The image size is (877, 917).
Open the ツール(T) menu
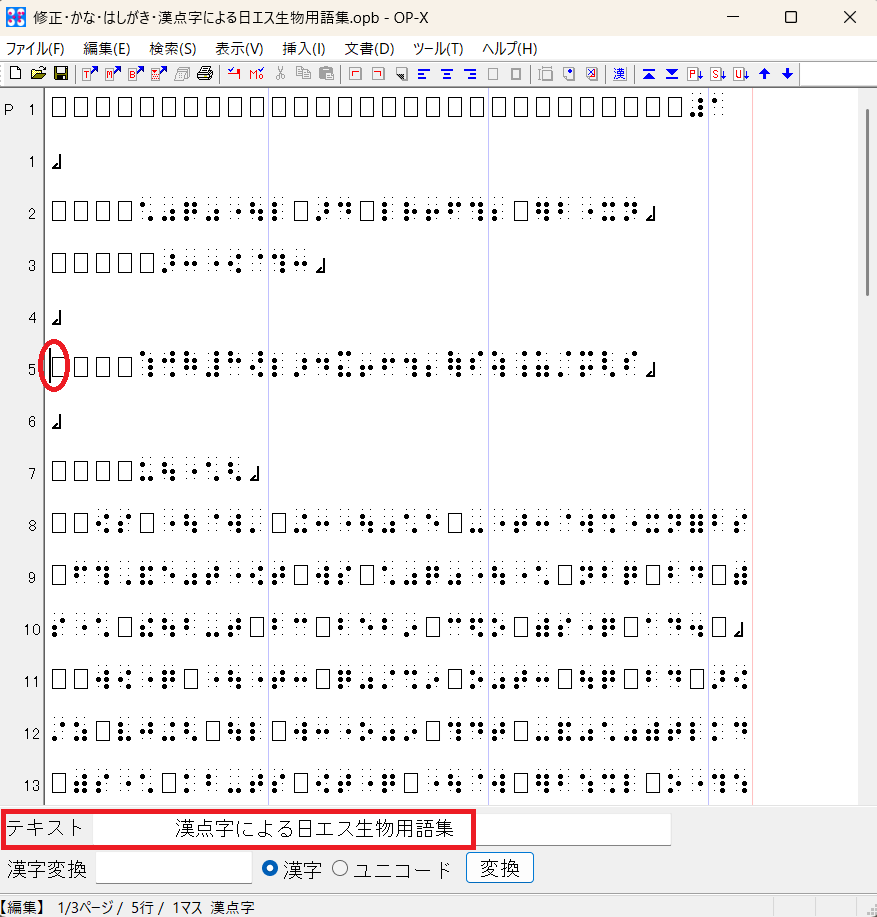click(438, 49)
